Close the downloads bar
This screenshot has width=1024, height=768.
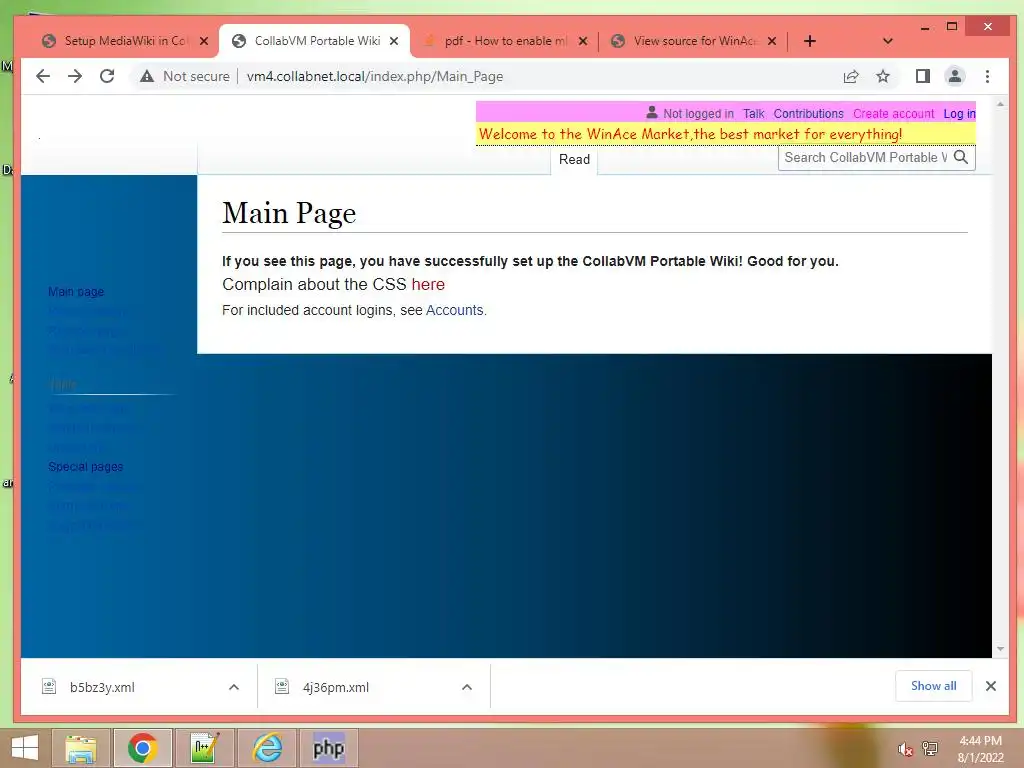point(991,686)
